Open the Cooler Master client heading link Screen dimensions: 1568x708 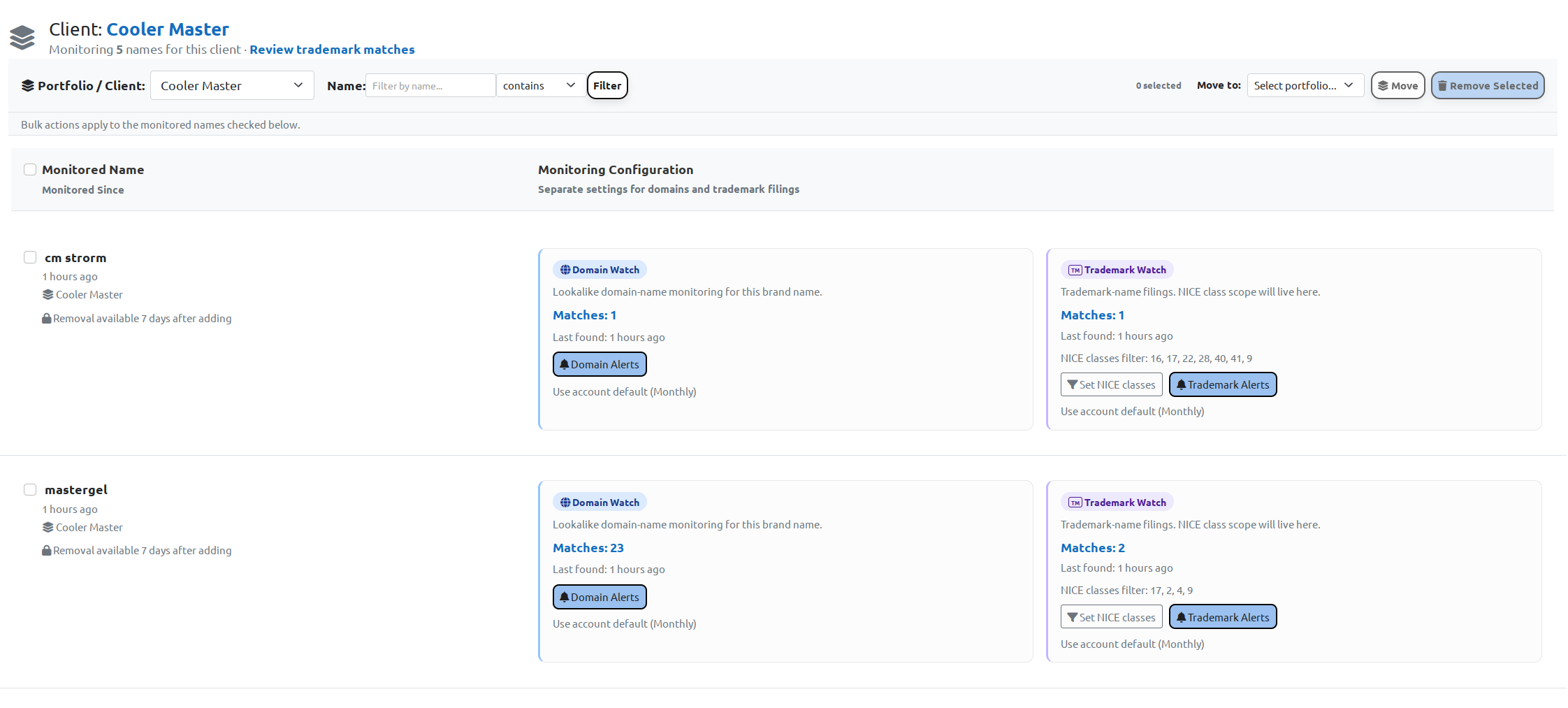coord(168,29)
